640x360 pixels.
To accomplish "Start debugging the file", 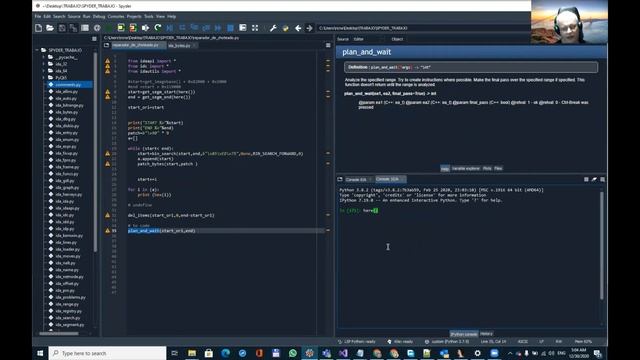I will tap(170, 28).
